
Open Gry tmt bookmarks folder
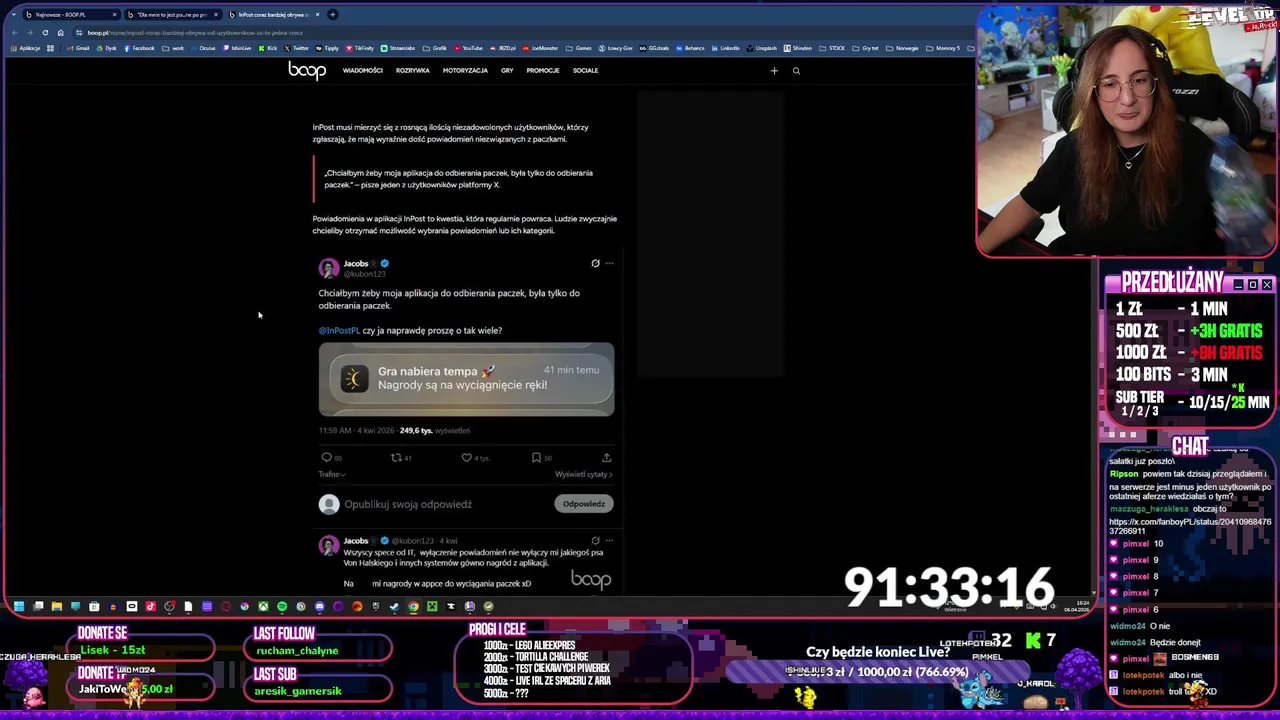pos(865,48)
